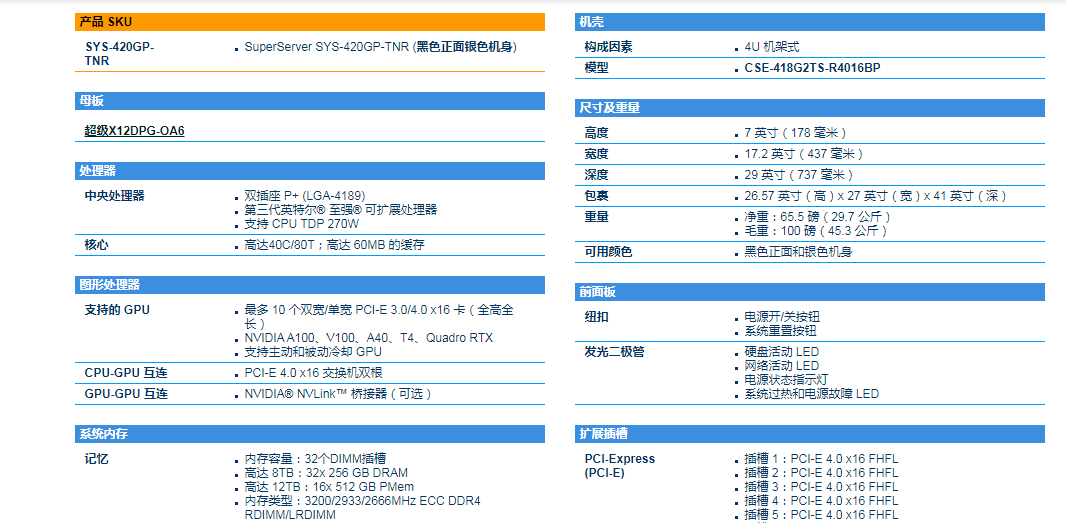
Task: Open the 超级X12DPG-OA6 motherboard link
Action: pos(134,131)
